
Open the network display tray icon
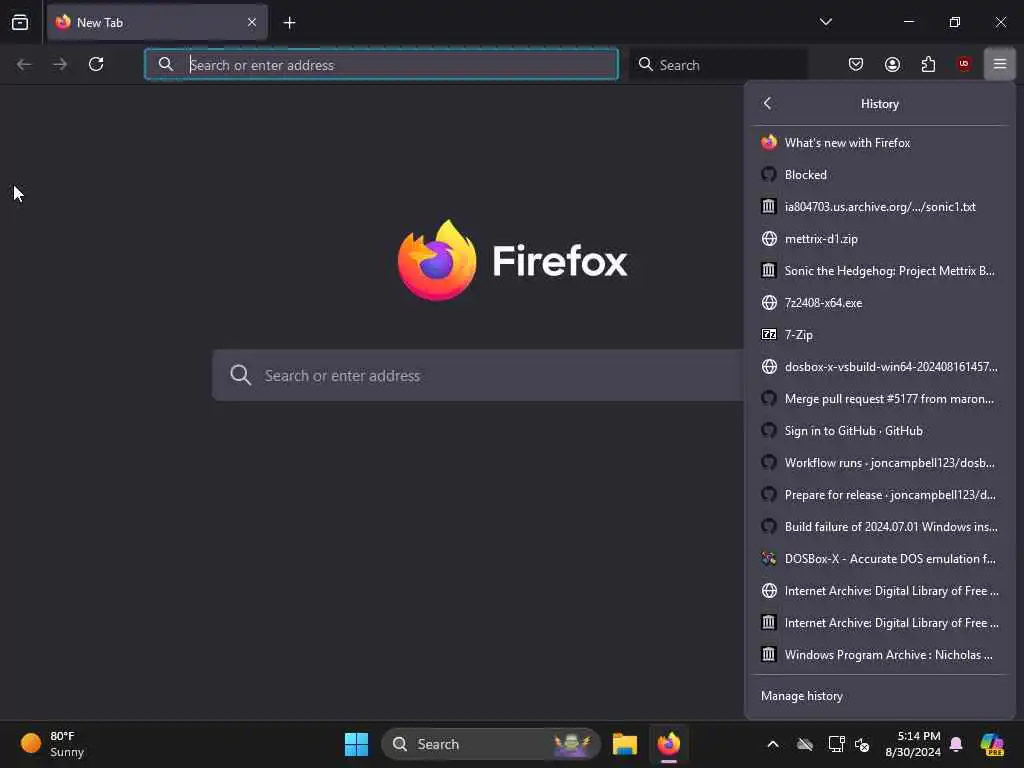[835, 744]
